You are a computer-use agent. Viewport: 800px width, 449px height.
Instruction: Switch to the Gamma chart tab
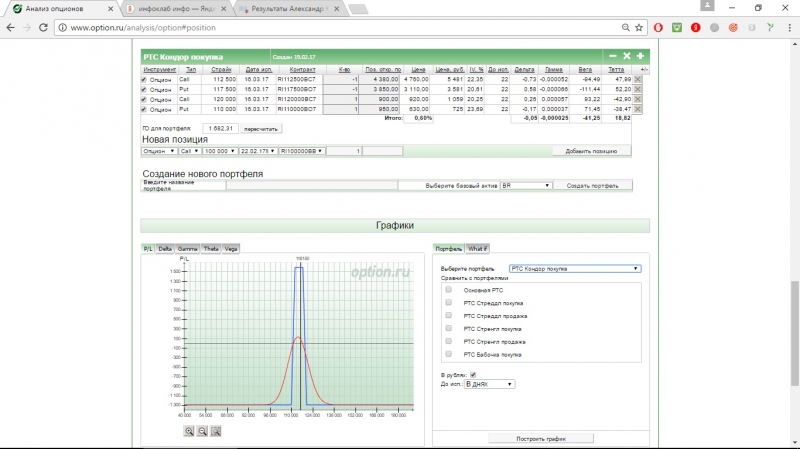[187, 247]
